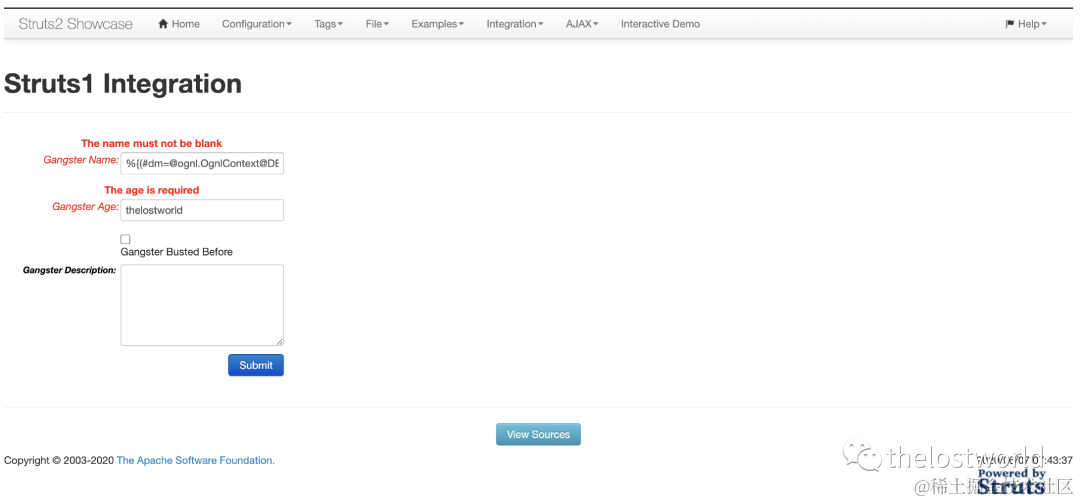Click the 'The name must not be blank' error

coord(152,143)
